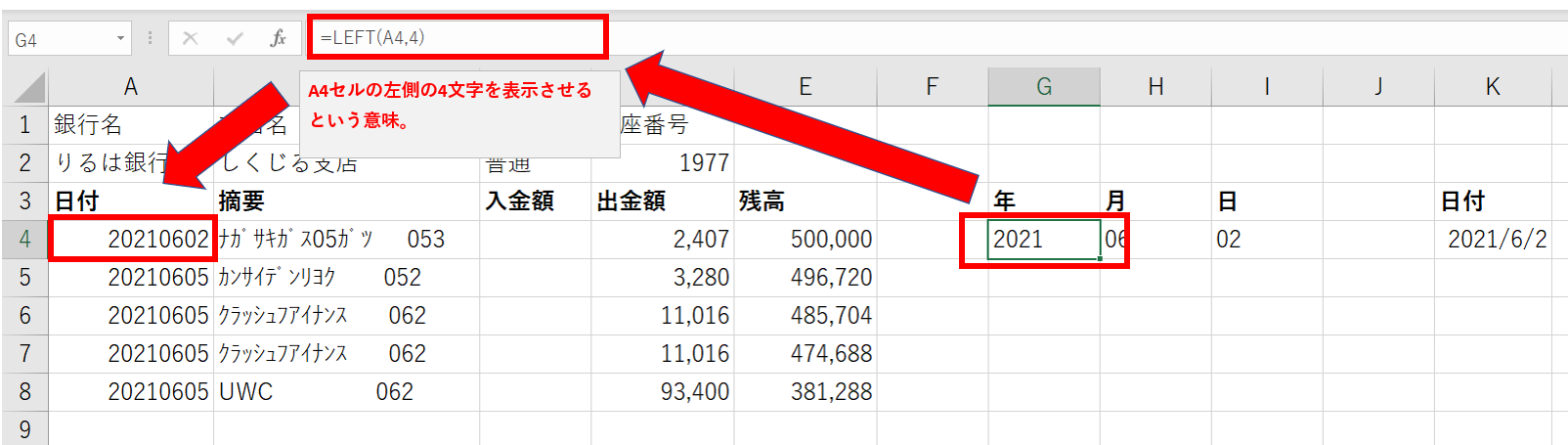Click cell A4 containing 20210602
This screenshot has width=1568, height=445.
[x=132, y=240]
